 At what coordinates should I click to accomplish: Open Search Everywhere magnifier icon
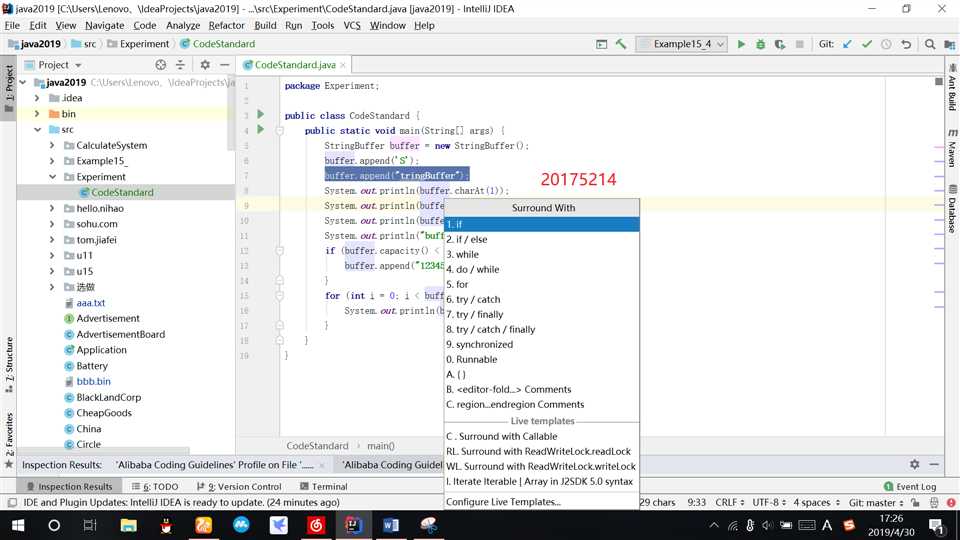point(930,44)
